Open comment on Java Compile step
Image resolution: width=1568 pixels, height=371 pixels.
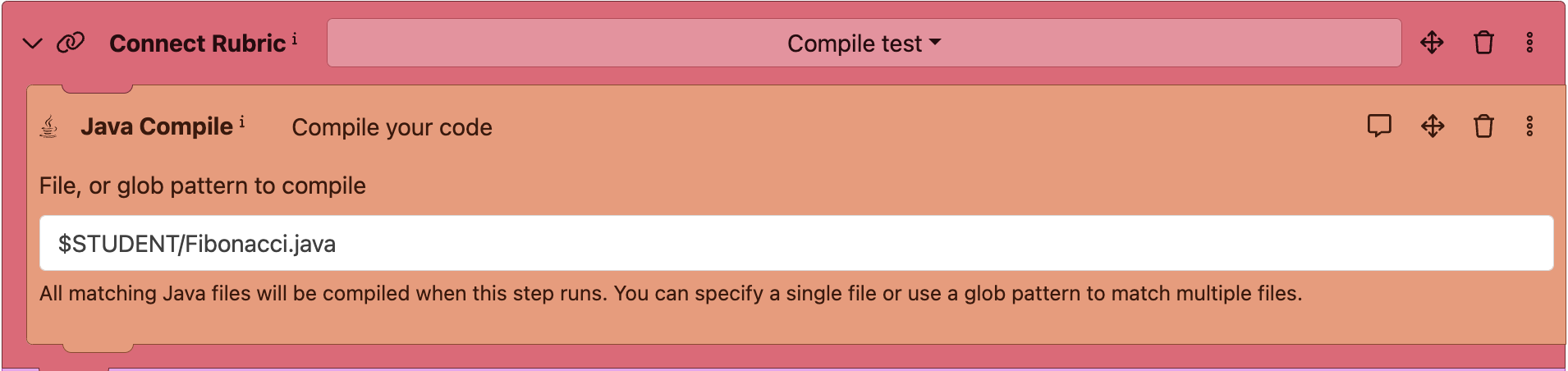pyautogui.click(x=1379, y=126)
